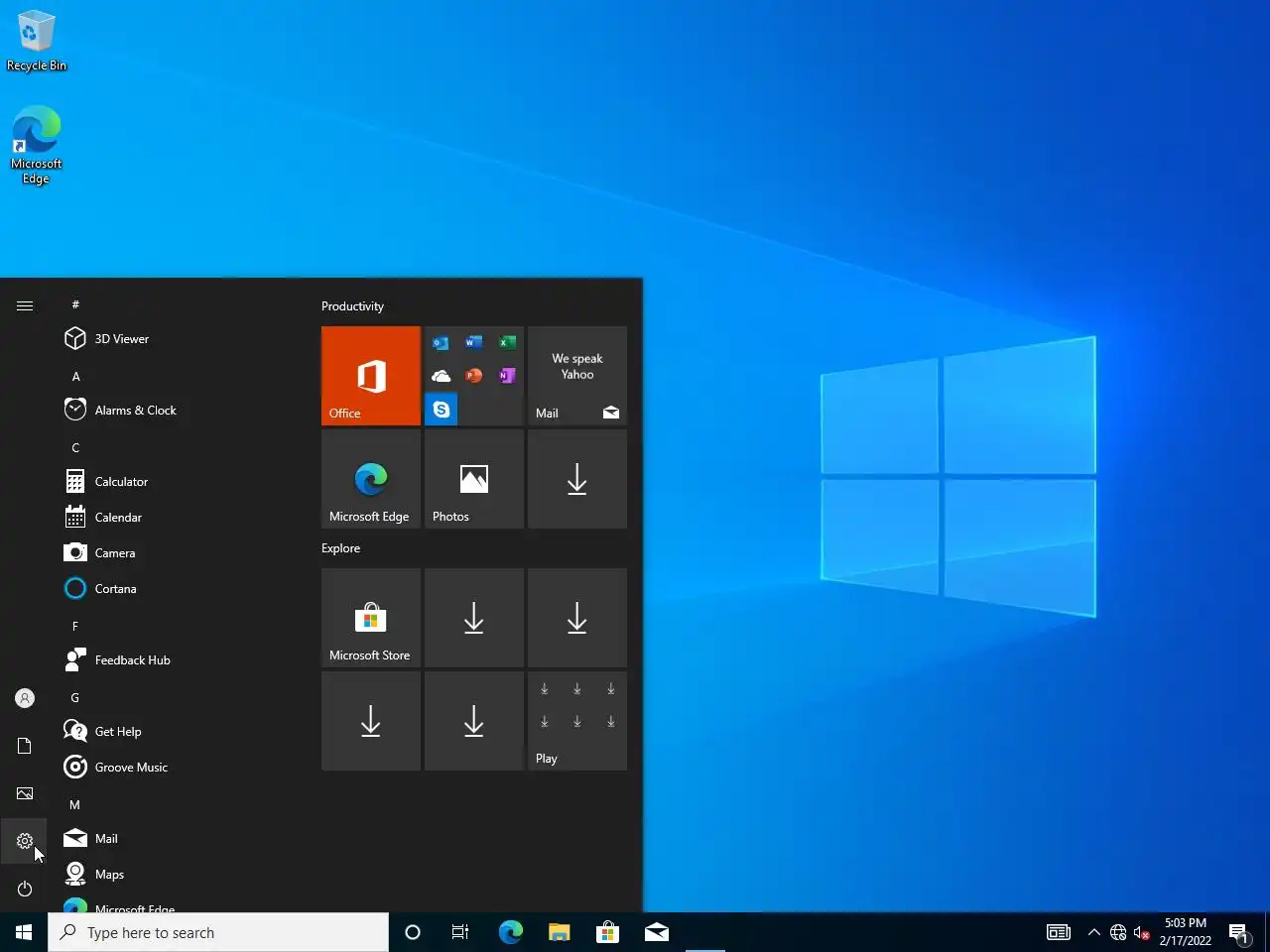1270x952 pixels.
Task: Open Pictures from Start sidebar
Action: pos(25,793)
